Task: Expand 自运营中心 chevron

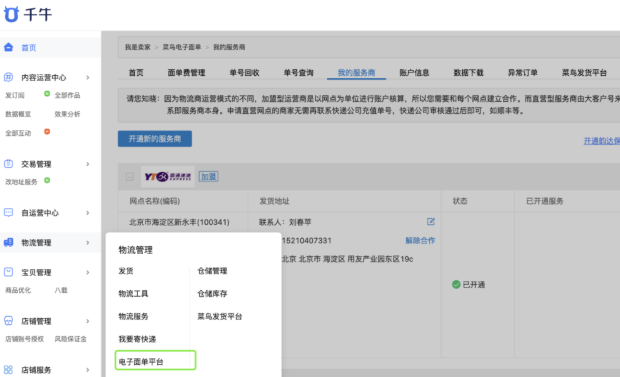Action: 88,213
